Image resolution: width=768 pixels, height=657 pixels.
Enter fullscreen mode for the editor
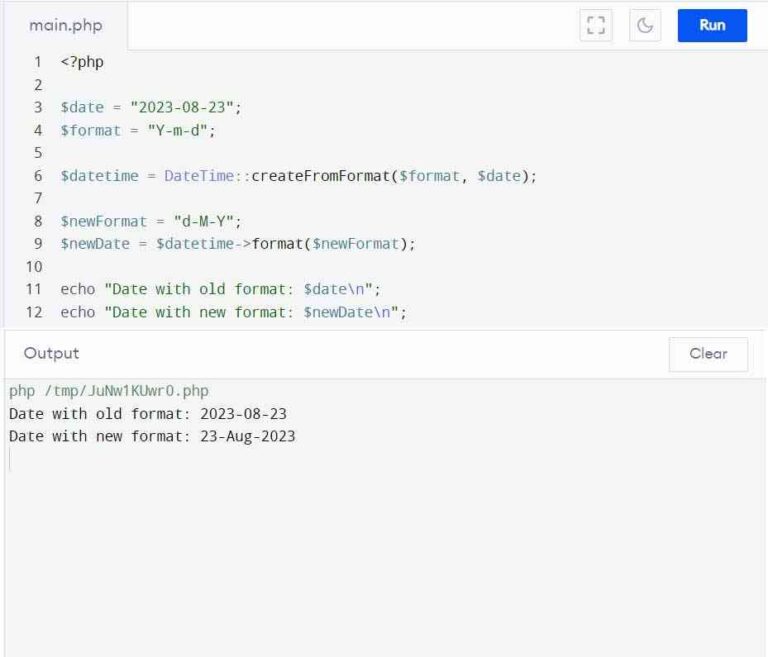596,26
